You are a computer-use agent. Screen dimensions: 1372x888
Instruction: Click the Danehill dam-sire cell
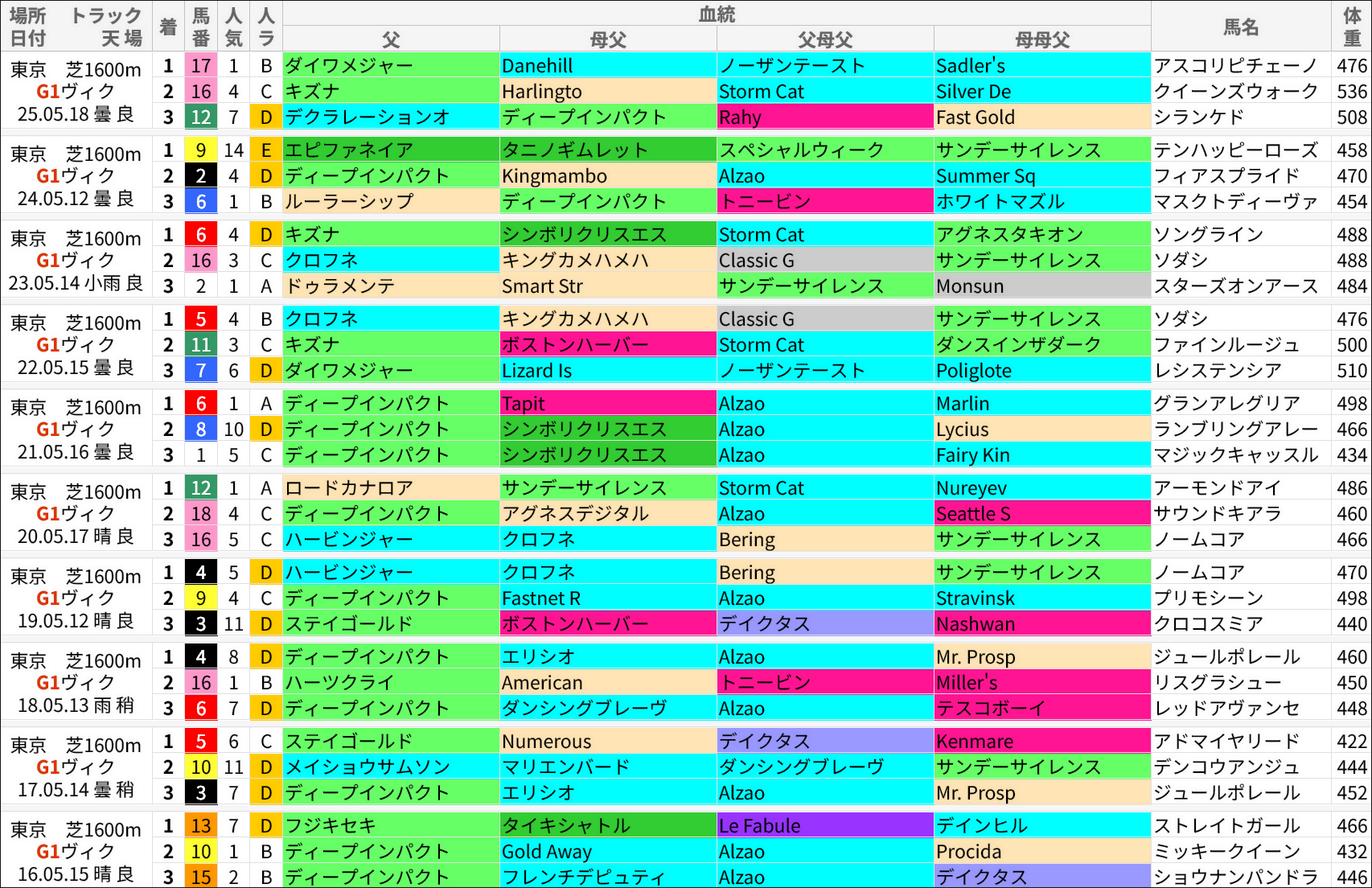pos(608,66)
